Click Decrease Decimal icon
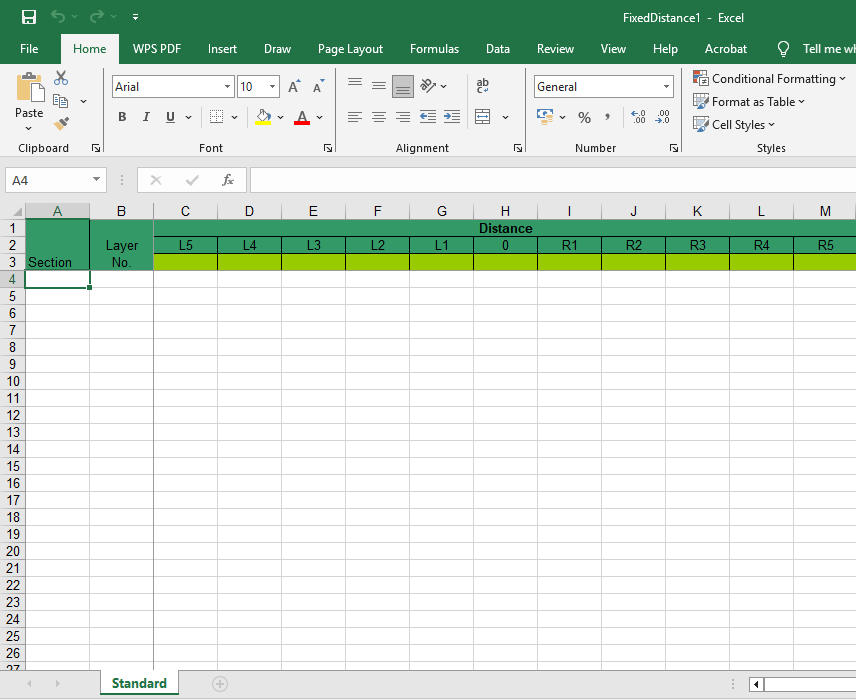 pyautogui.click(x=662, y=117)
